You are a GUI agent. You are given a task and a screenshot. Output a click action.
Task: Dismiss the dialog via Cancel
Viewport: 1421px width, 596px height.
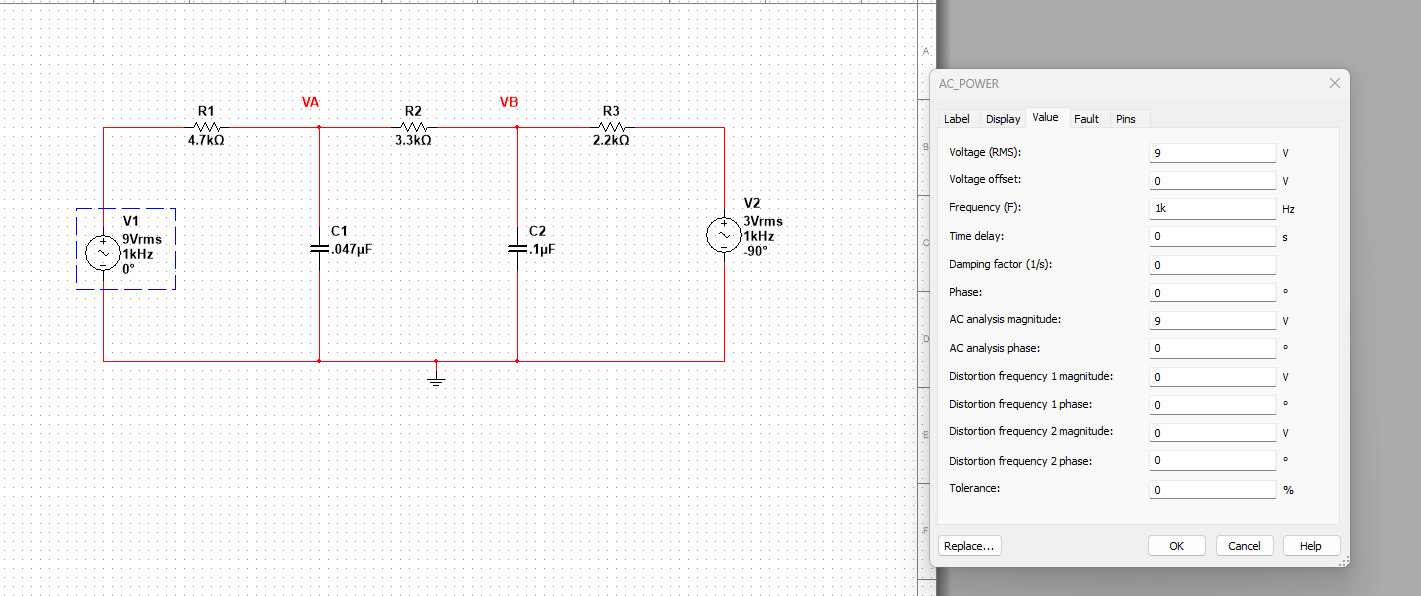click(x=1244, y=545)
